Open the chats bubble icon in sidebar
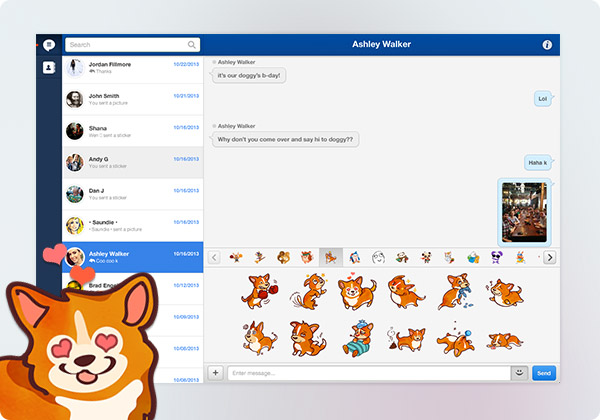This screenshot has width=600, height=420. 49,45
